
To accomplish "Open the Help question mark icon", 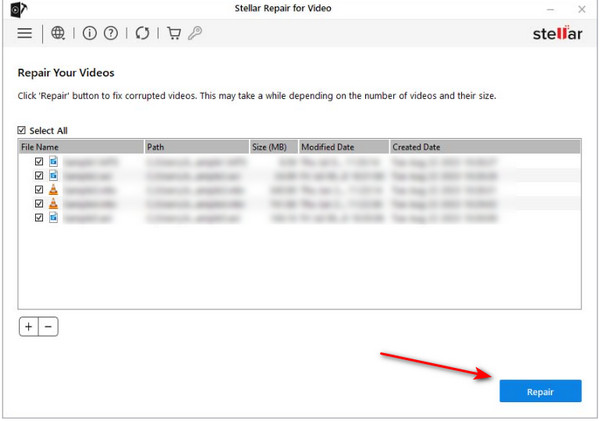I will pyautogui.click(x=111, y=33).
